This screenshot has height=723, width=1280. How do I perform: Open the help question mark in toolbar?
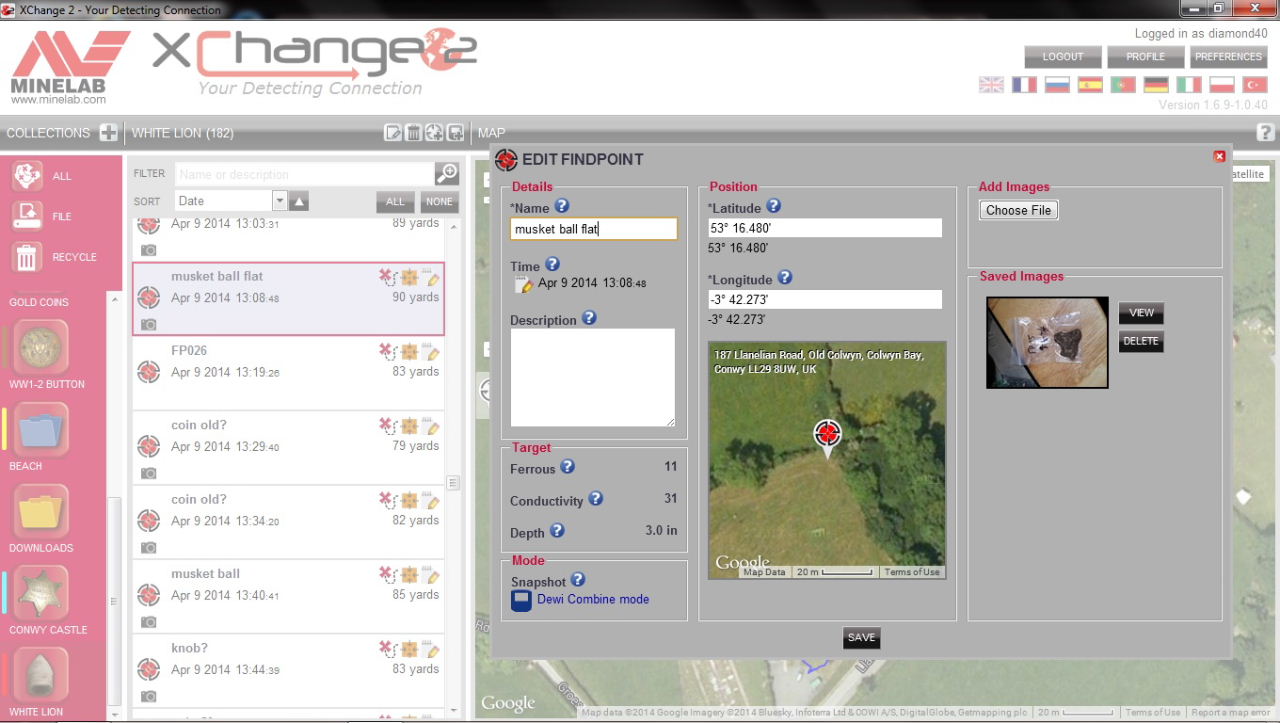[1265, 132]
